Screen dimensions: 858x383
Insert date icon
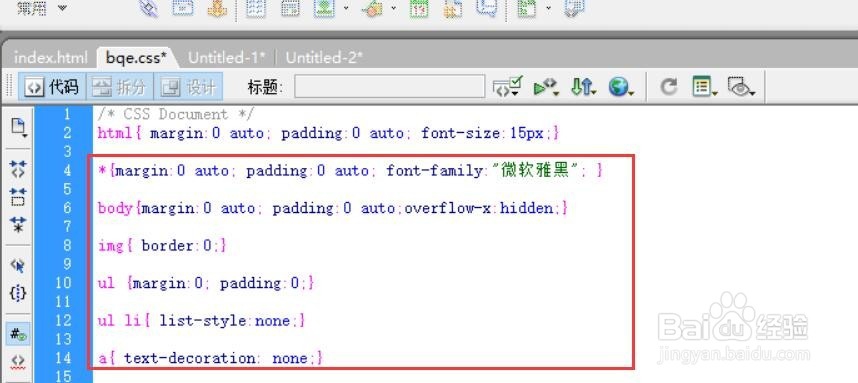(x=419, y=8)
